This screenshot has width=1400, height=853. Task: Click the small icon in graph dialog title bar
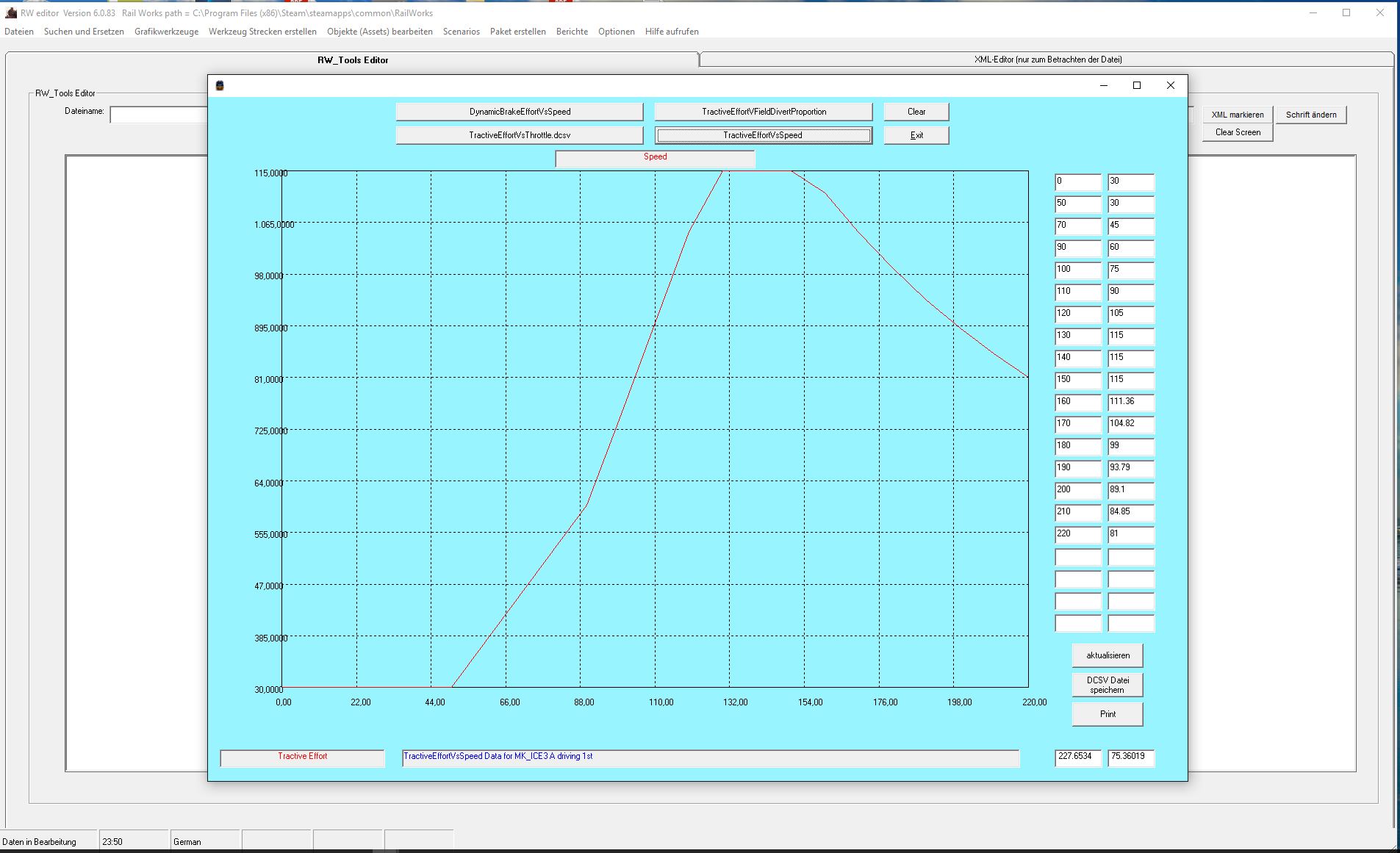click(x=220, y=86)
